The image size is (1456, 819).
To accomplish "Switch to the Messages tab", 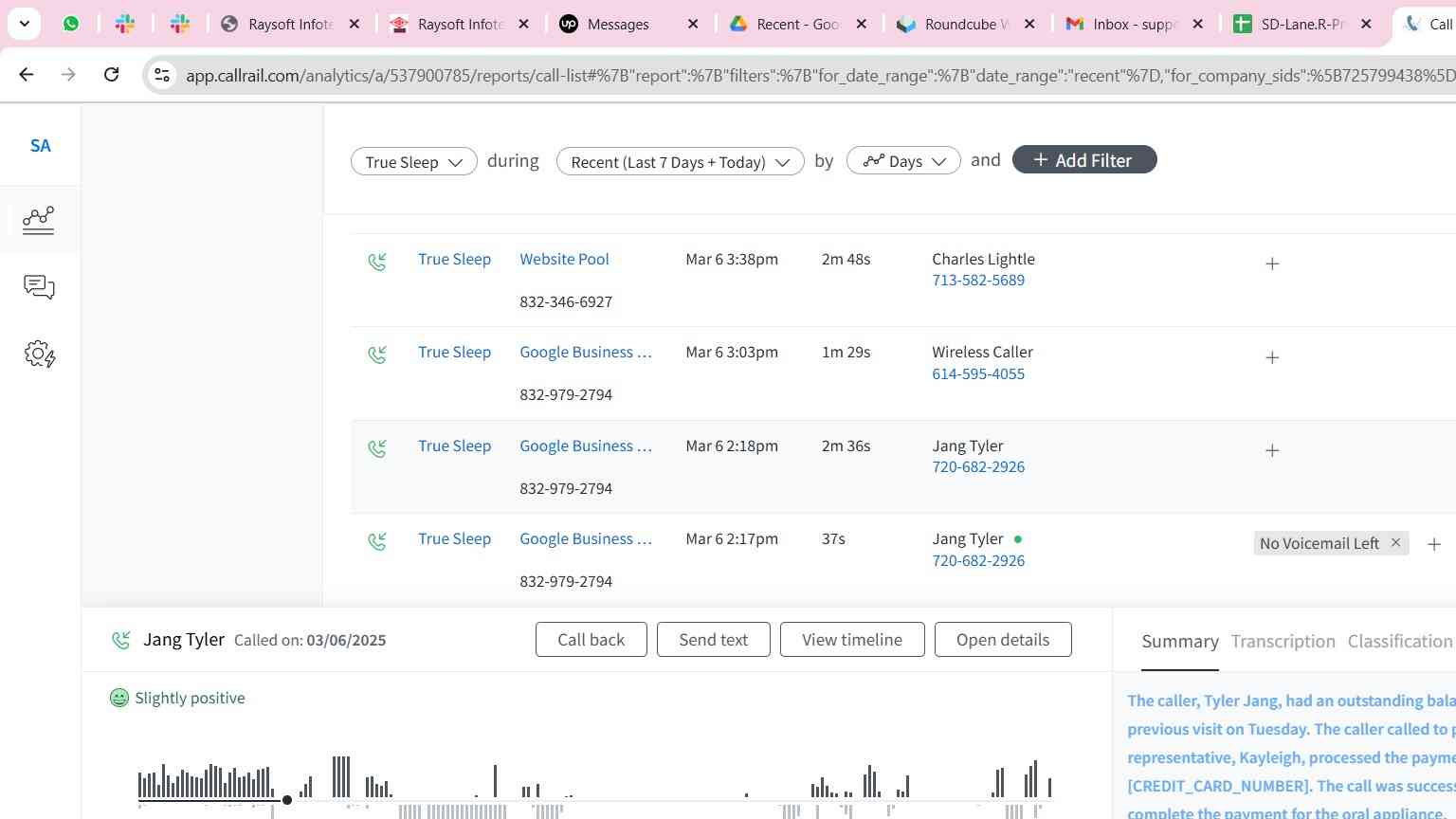I will tap(619, 24).
